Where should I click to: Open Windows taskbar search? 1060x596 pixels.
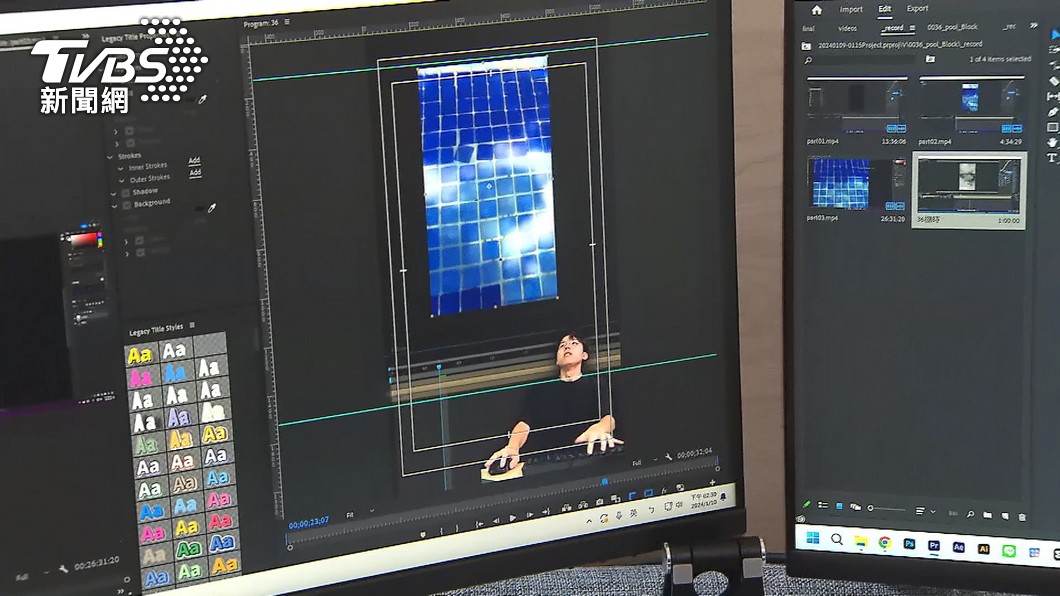(837, 539)
